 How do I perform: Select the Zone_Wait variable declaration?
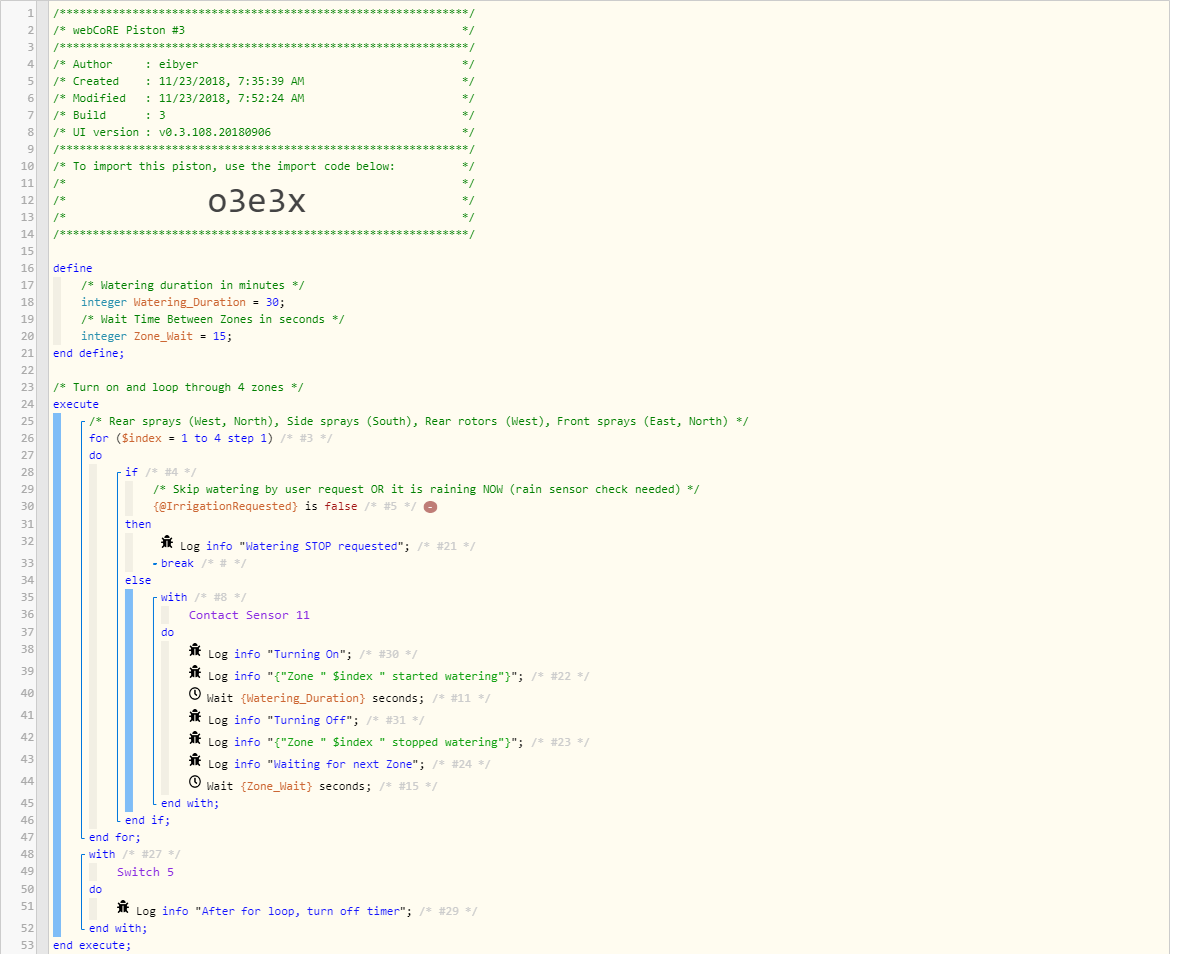156,337
